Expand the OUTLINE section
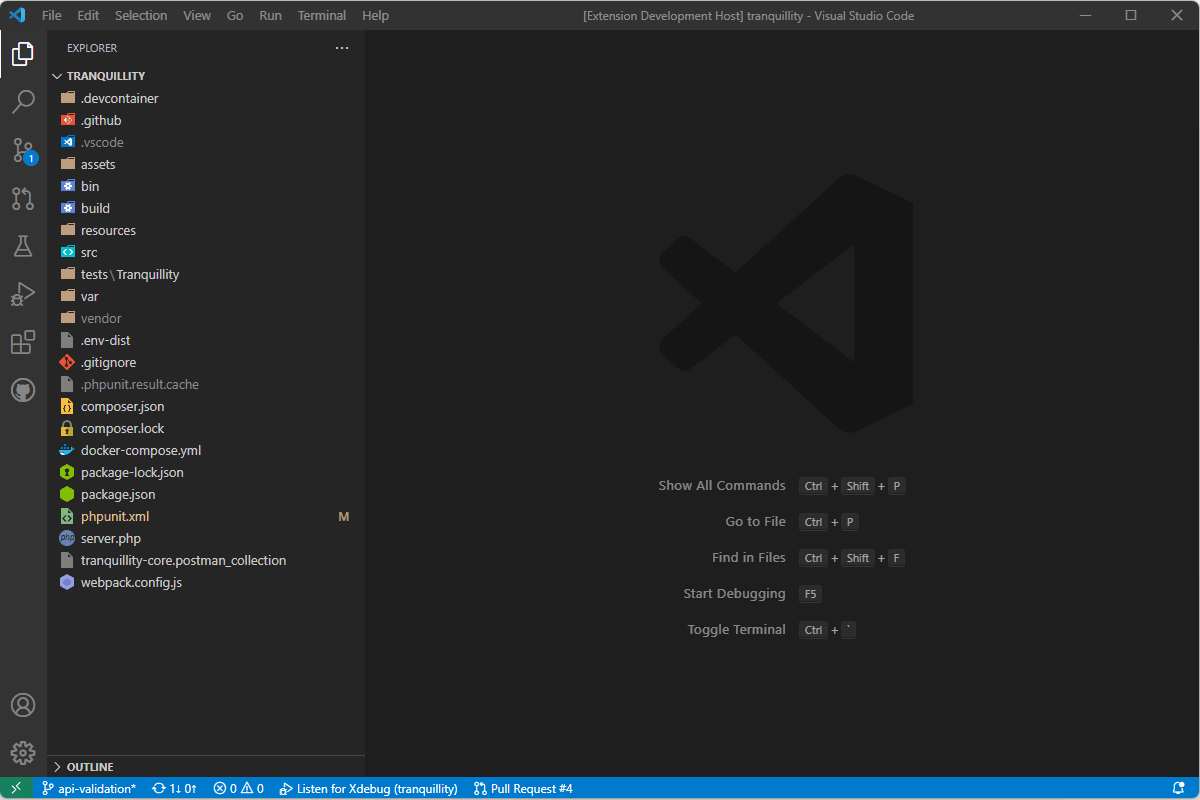Viewport: 1200px width, 800px height. (206, 767)
